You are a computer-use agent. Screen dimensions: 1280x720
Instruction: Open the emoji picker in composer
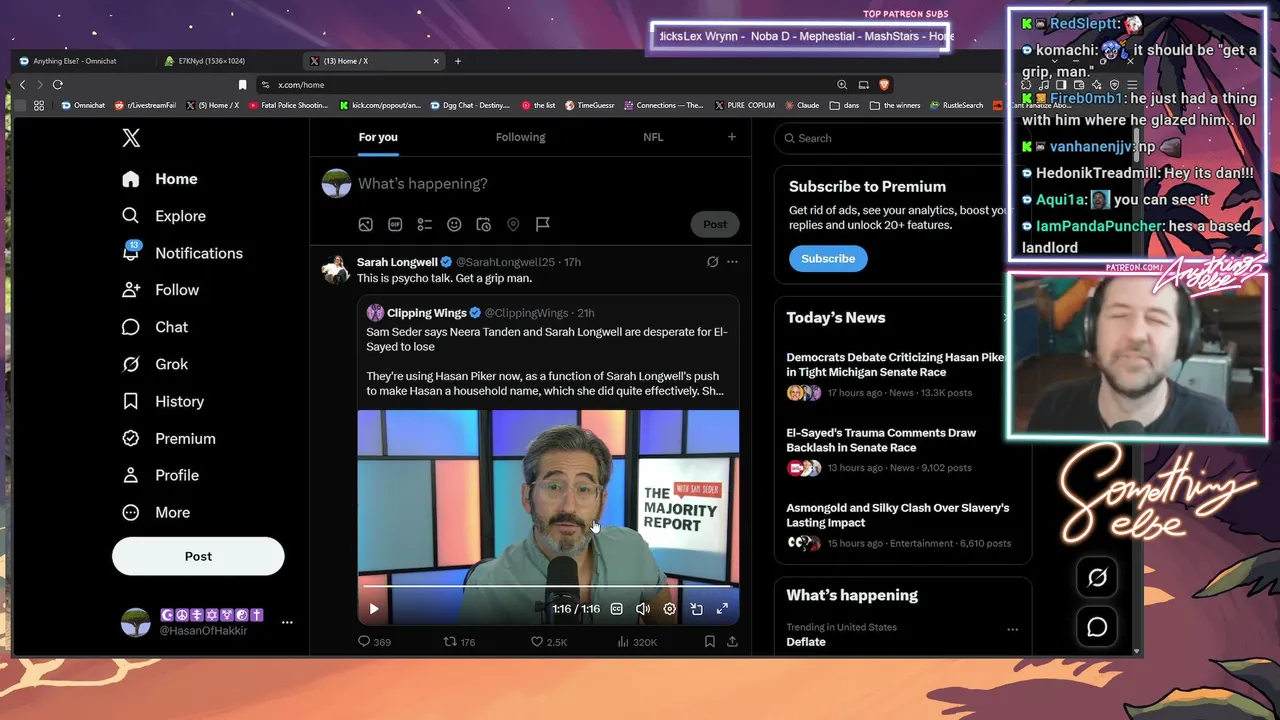(x=454, y=224)
